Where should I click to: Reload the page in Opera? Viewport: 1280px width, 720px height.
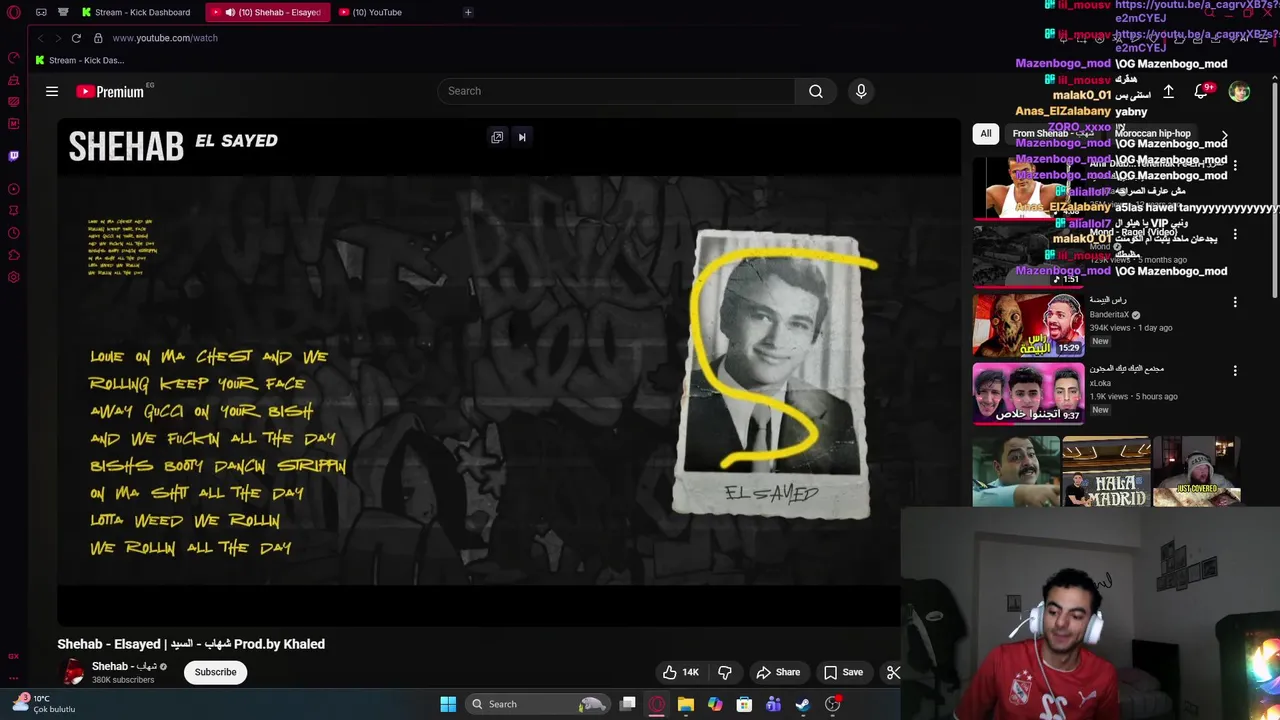76,38
